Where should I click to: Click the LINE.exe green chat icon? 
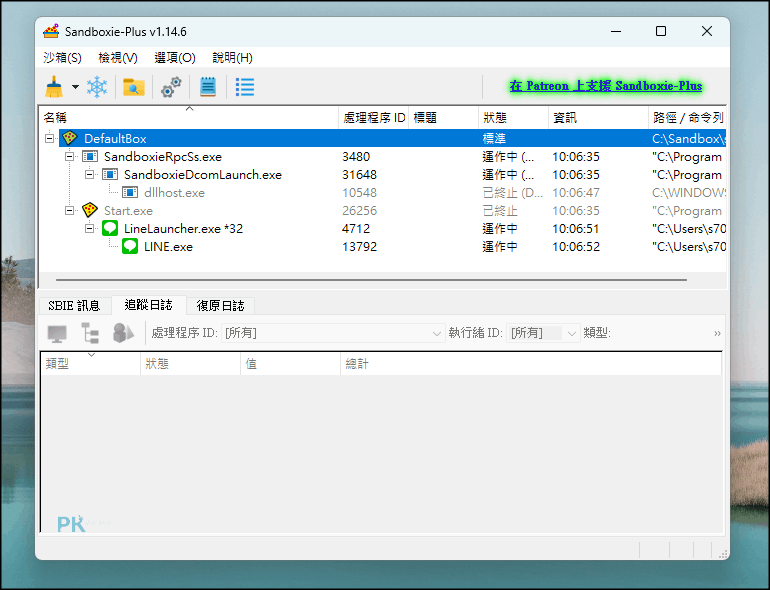coord(130,246)
